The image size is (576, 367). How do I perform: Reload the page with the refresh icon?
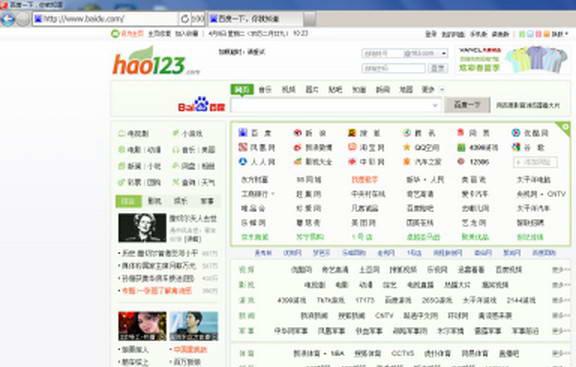pos(185,19)
